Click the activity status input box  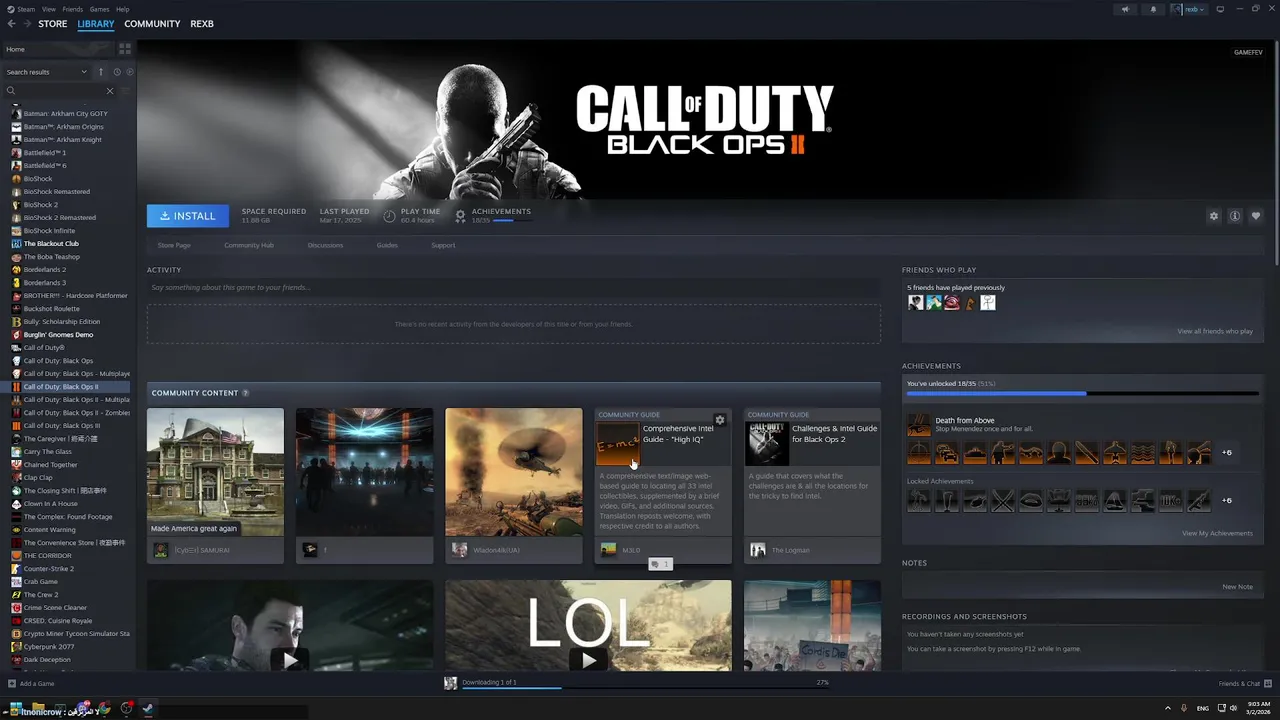tap(513, 288)
